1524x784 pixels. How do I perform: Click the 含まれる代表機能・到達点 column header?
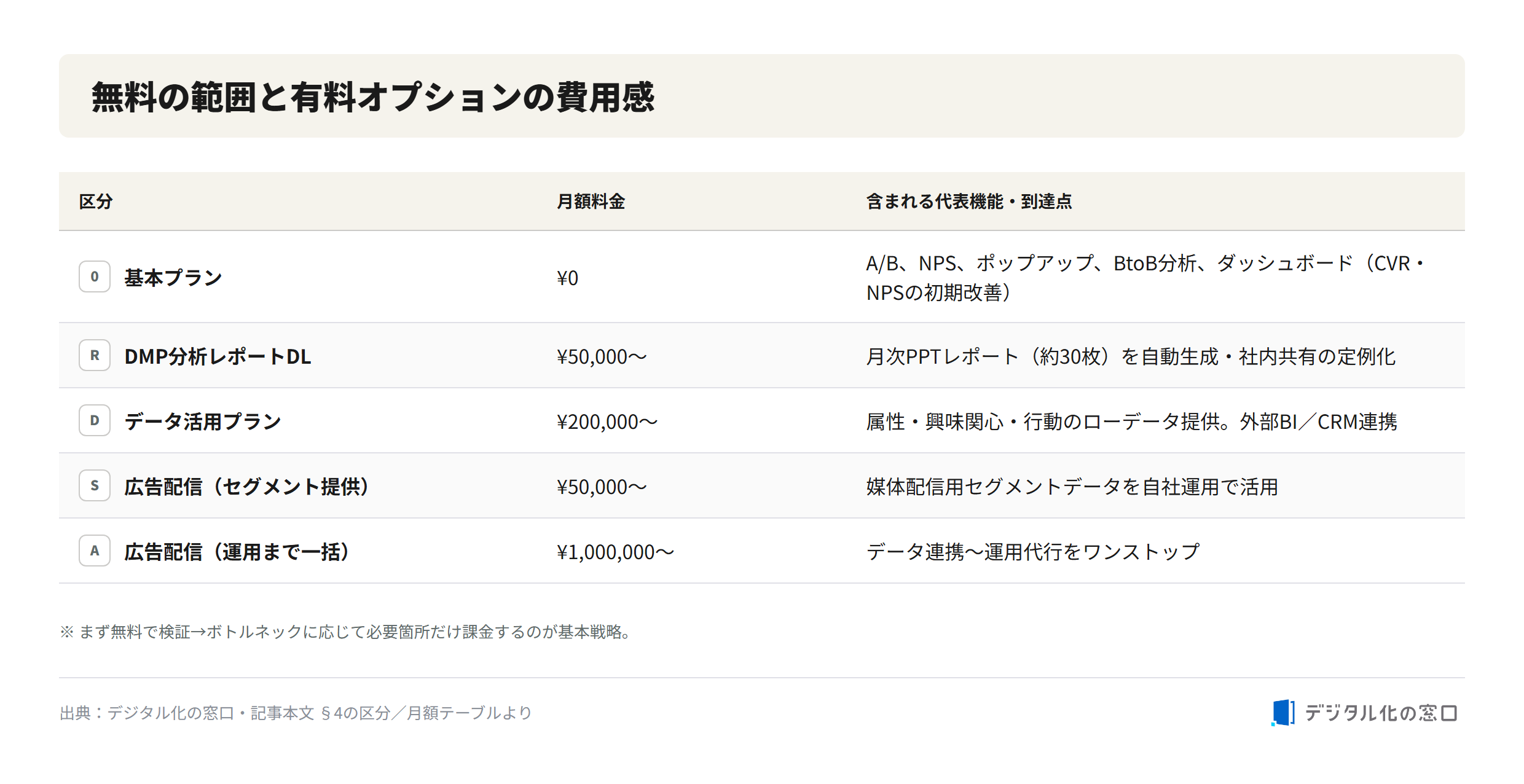[x=969, y=202]
